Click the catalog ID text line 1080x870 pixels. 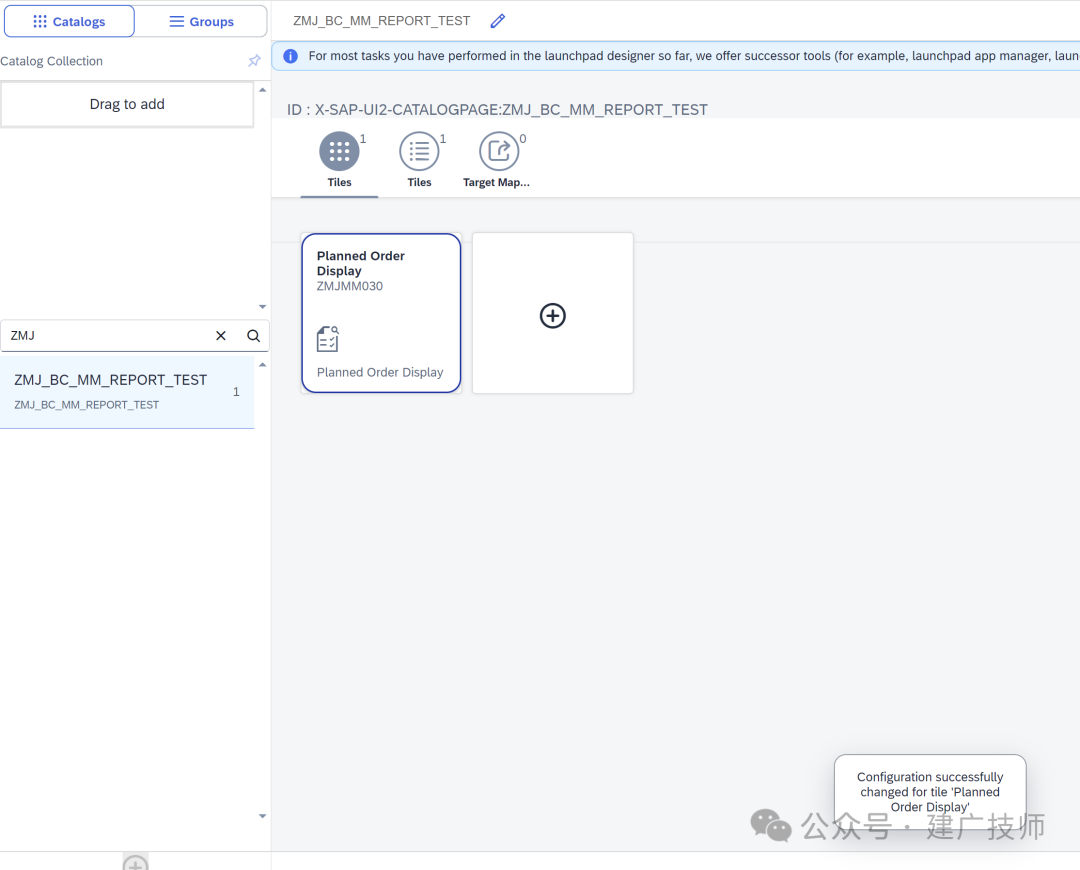497,110
